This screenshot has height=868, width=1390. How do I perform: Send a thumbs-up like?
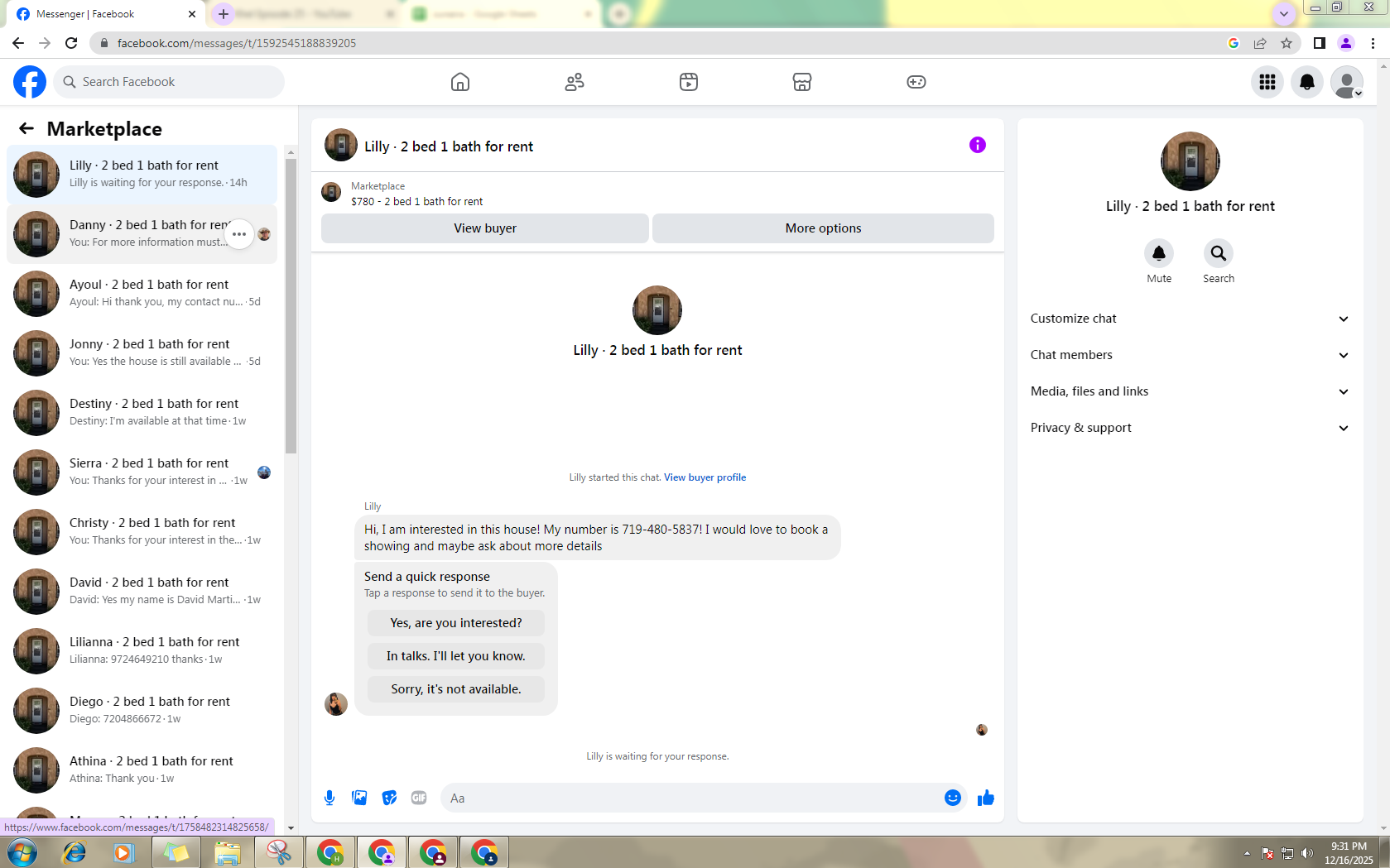[x=985, y=798]
